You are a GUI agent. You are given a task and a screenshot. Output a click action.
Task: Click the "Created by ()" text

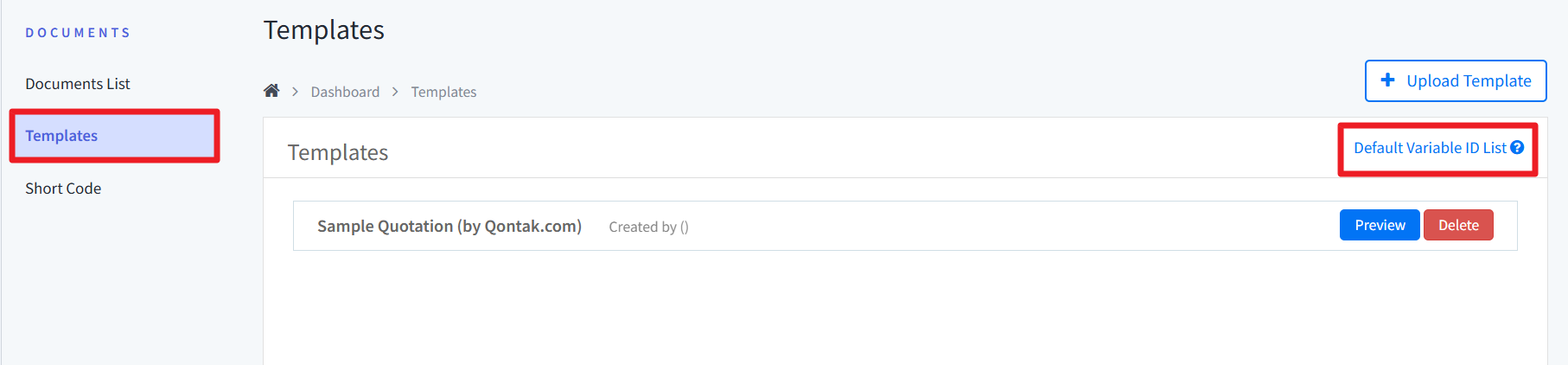(648, 227)
